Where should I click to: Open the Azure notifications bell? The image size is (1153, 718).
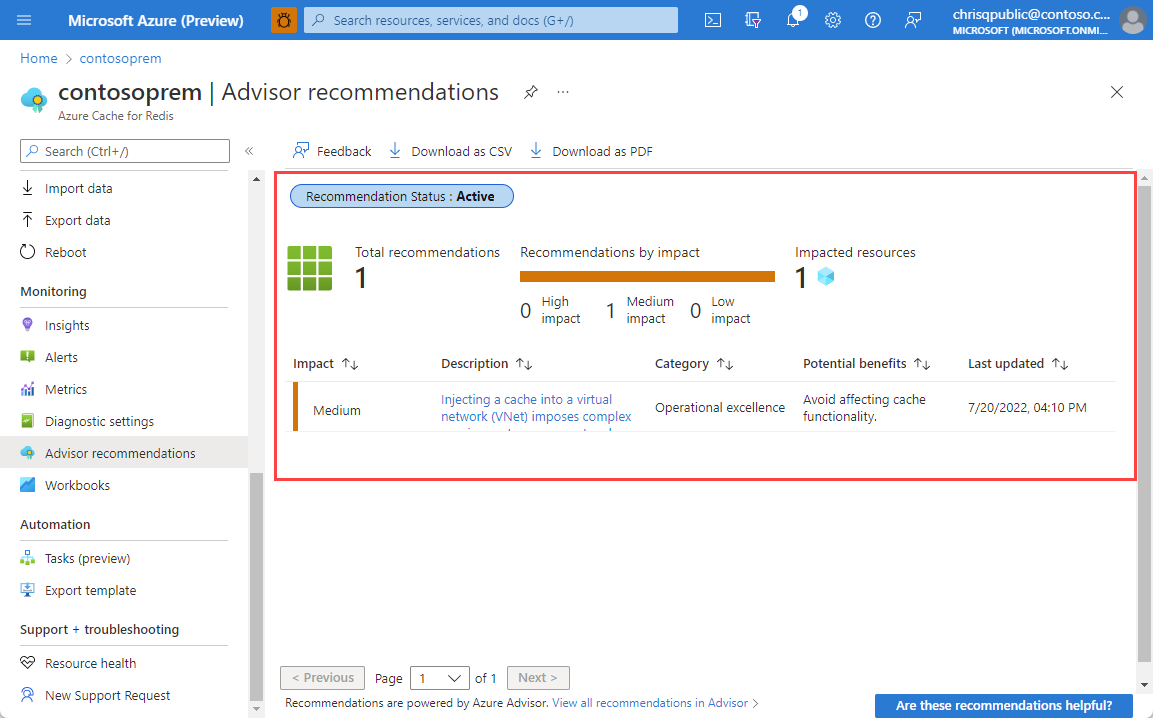793,19
